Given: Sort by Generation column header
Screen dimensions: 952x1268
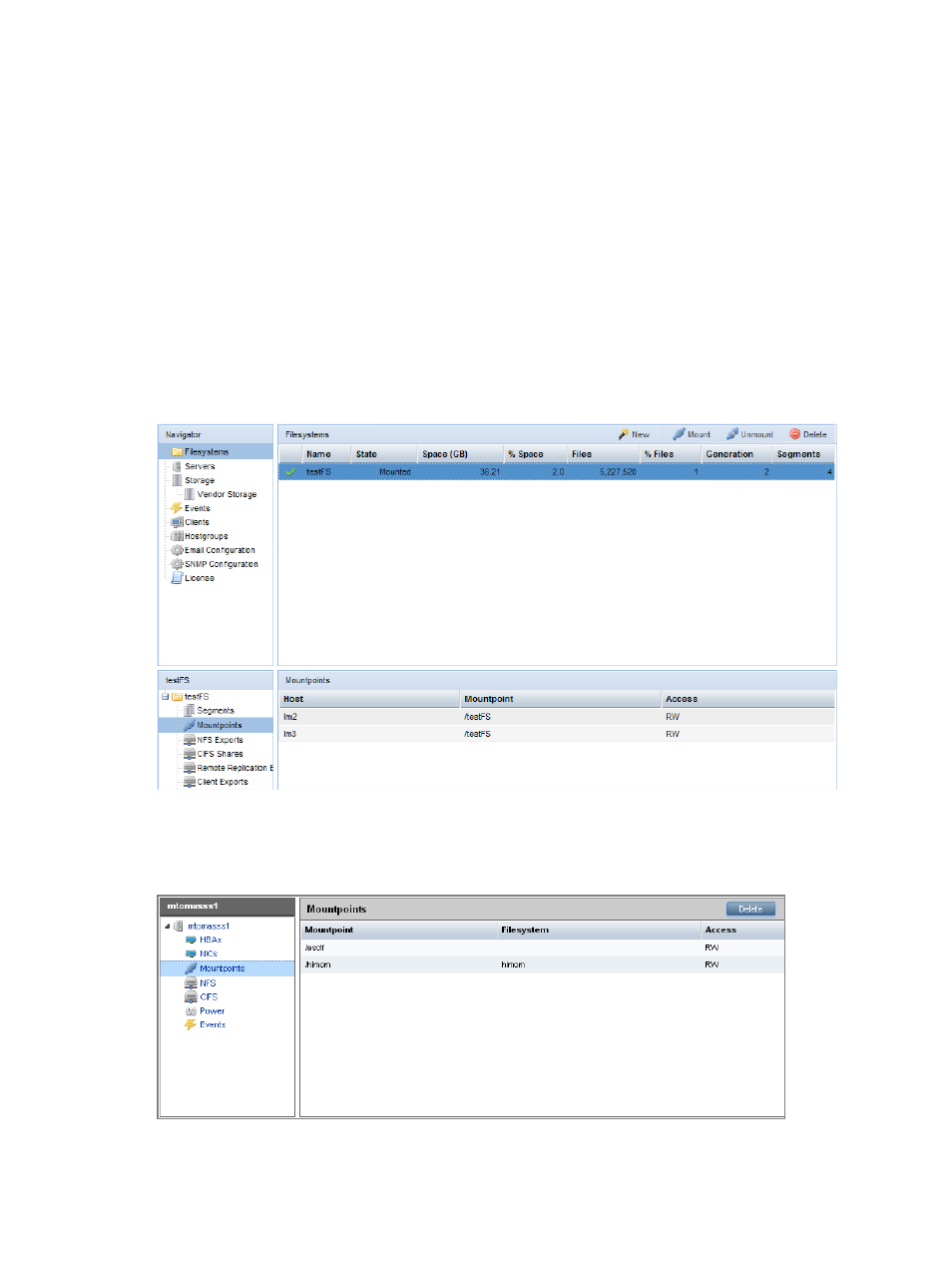Looking at the screenshot, I should [x=737, y=454].
